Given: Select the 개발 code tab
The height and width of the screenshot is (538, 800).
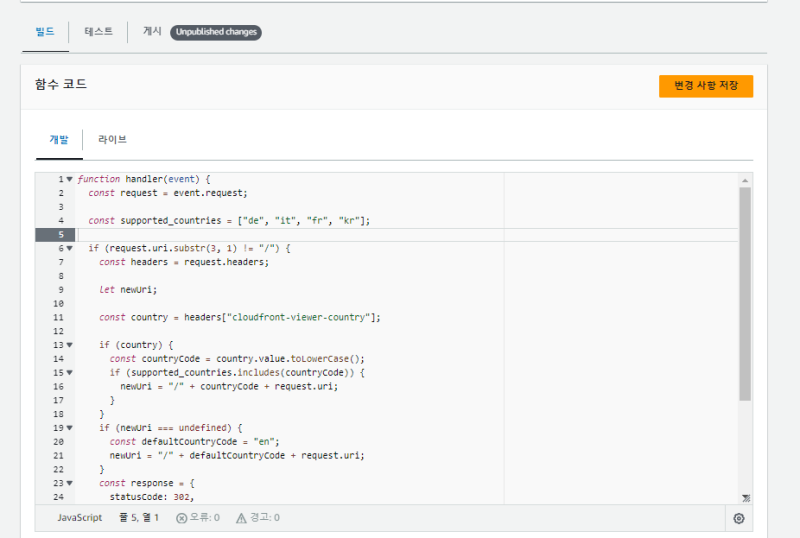Looking at the screenshot, I should pos(59,140).
